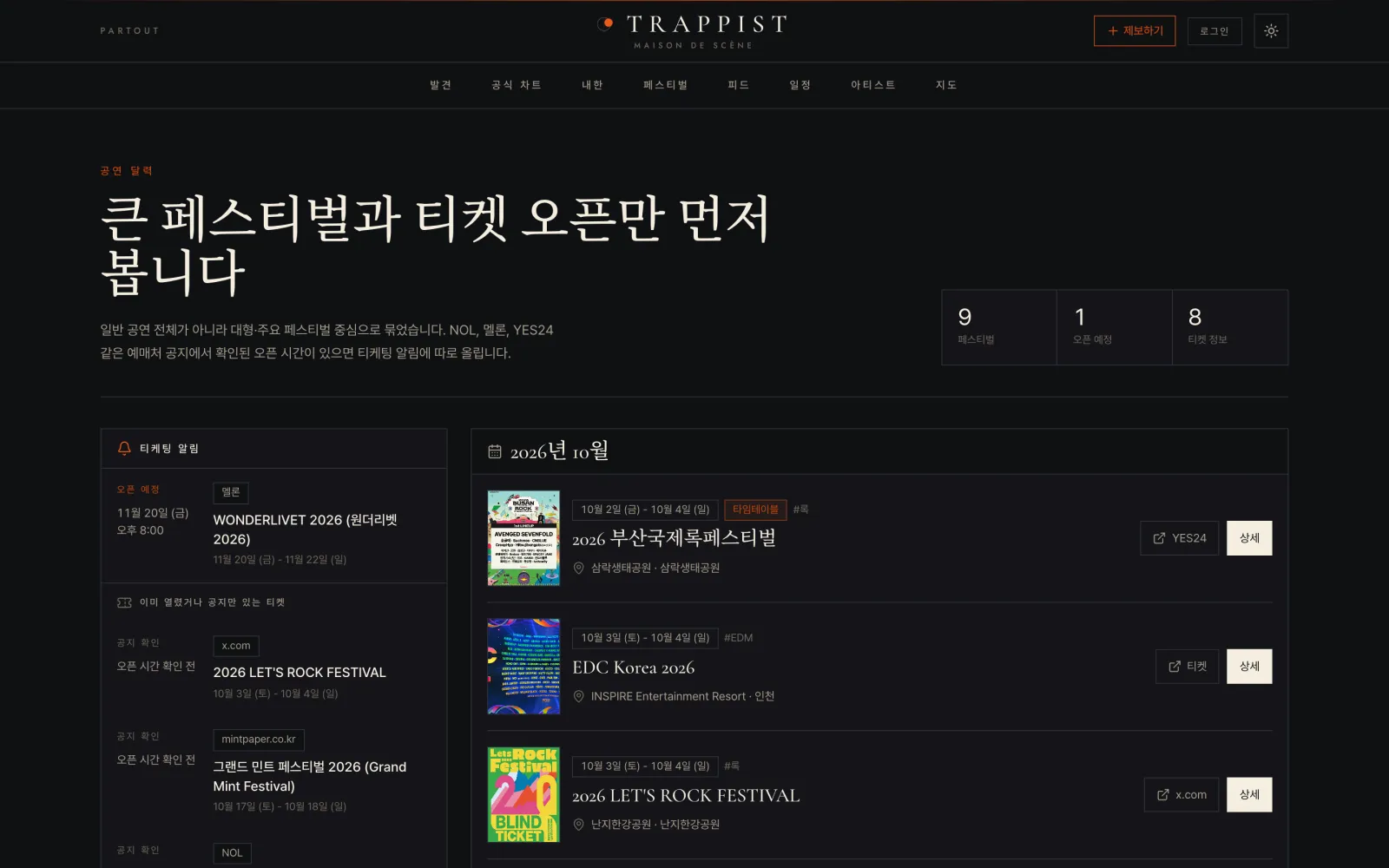1389x868 pixels.
Task: Click the location pin beside 난지한강공원
Action: pos(579,825)
